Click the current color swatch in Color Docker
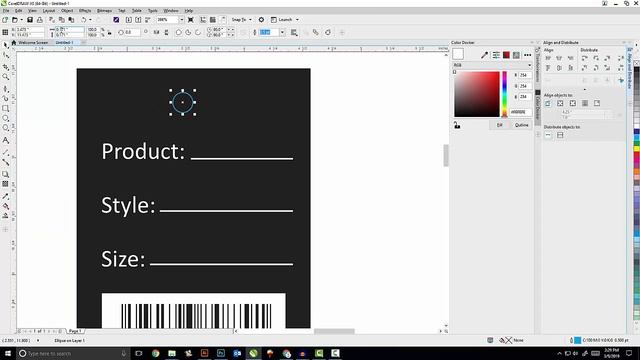Viewport: 640px width, 360px height. 458,54
